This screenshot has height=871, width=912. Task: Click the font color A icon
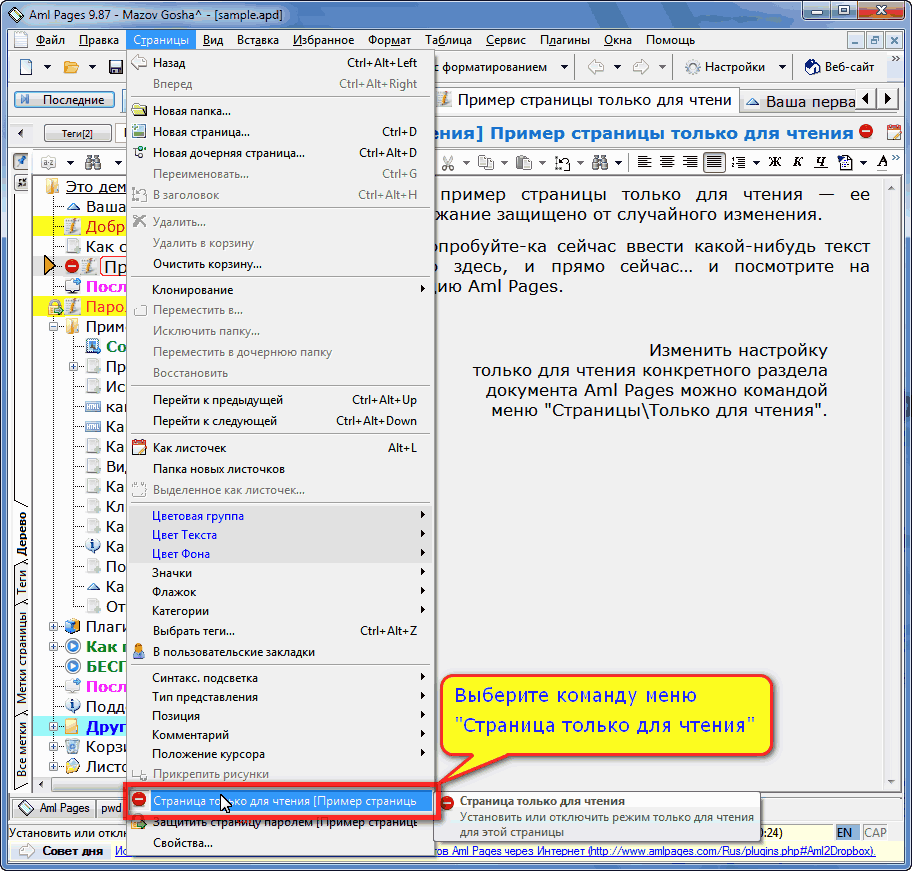coord(882,162)
